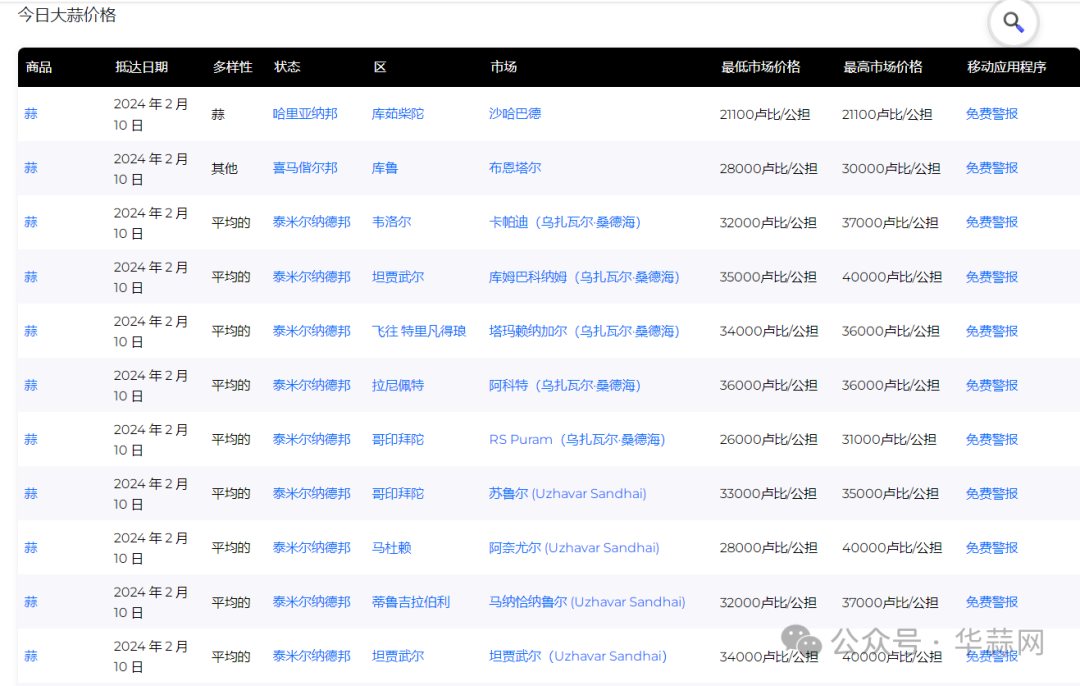Click 免费警报 in the 卡帕迪 row
This screenshot has height=686, width=1080.
991,222
